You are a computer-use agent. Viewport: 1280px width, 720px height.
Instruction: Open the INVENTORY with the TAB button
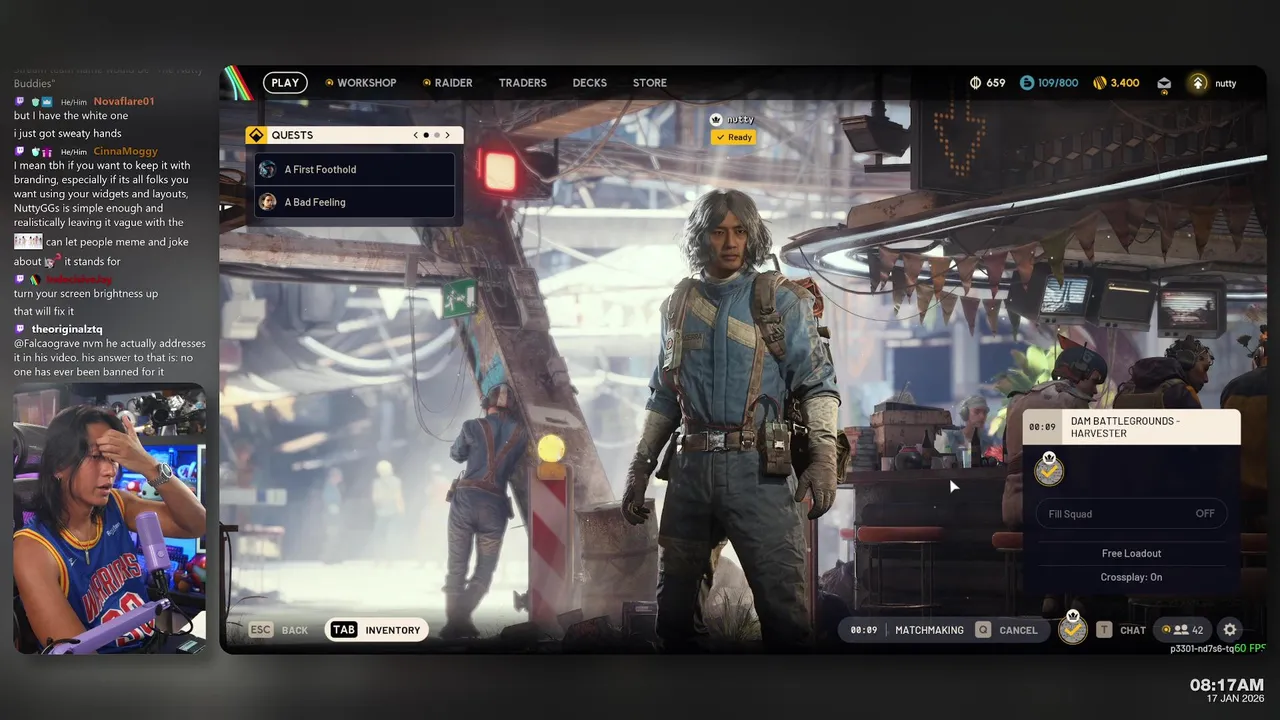377,630
